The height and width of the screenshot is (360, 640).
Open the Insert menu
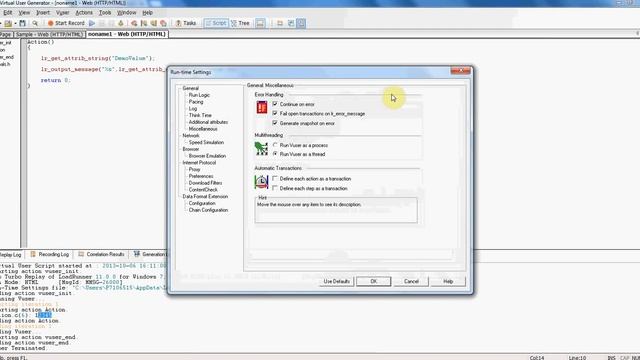click(43, 13)
